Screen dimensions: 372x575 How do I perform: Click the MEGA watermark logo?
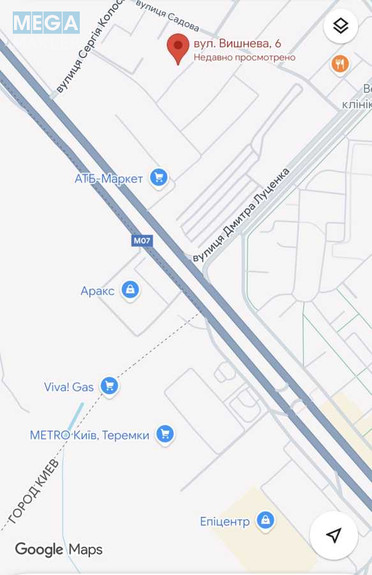(x=46, y=23)
